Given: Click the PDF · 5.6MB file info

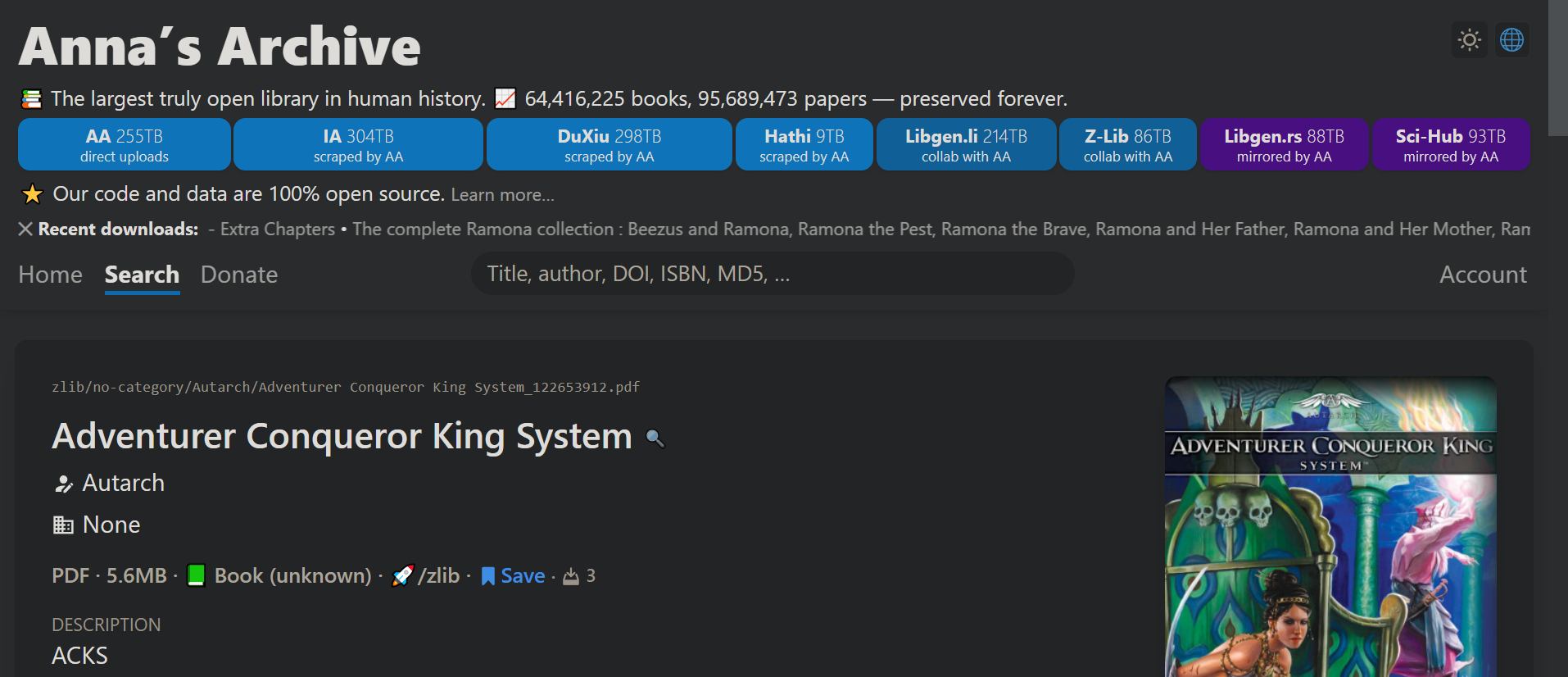Looking at the screenshot, I should tap(109, 576).
